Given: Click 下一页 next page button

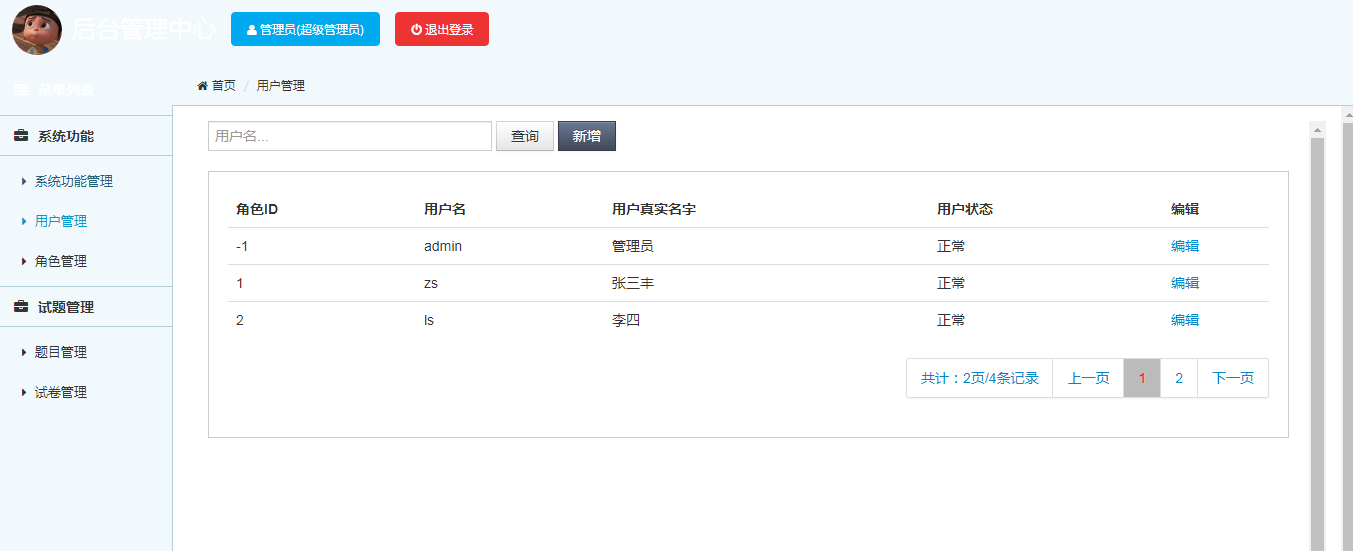Looking at the screenshot, I should click(1233, 378).
